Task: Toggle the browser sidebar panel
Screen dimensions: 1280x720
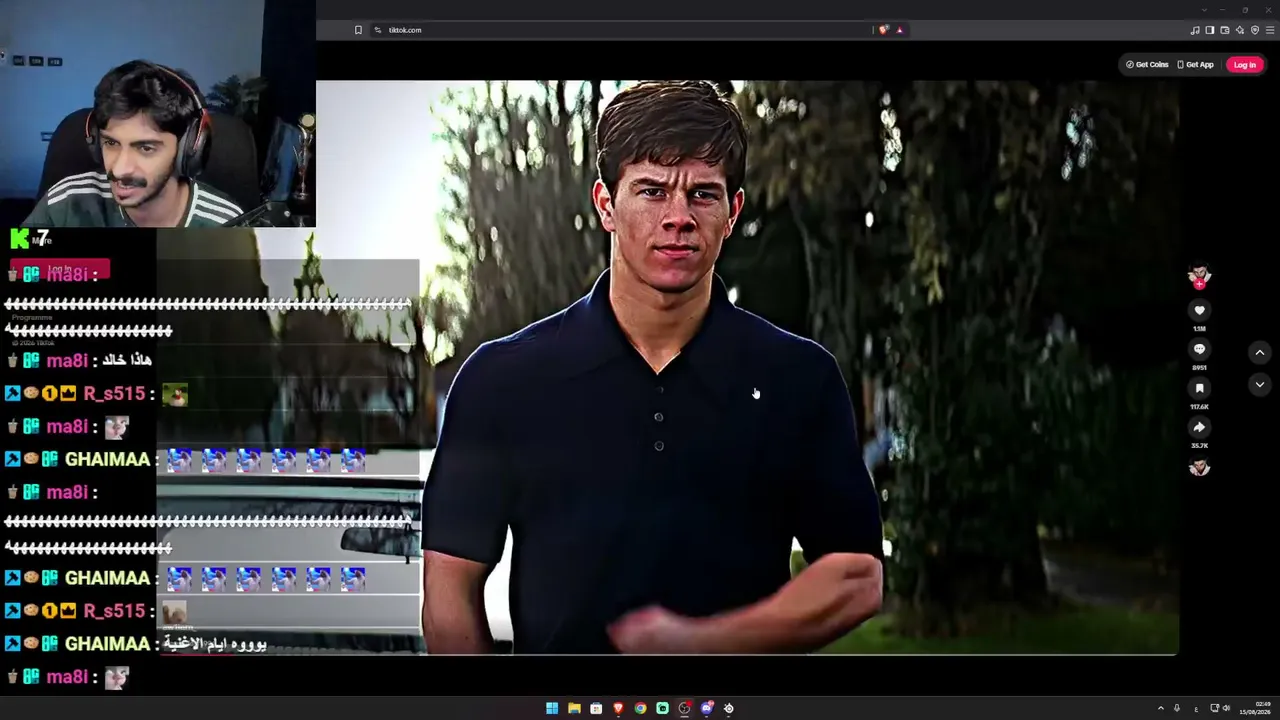Action: [1210, 30]
